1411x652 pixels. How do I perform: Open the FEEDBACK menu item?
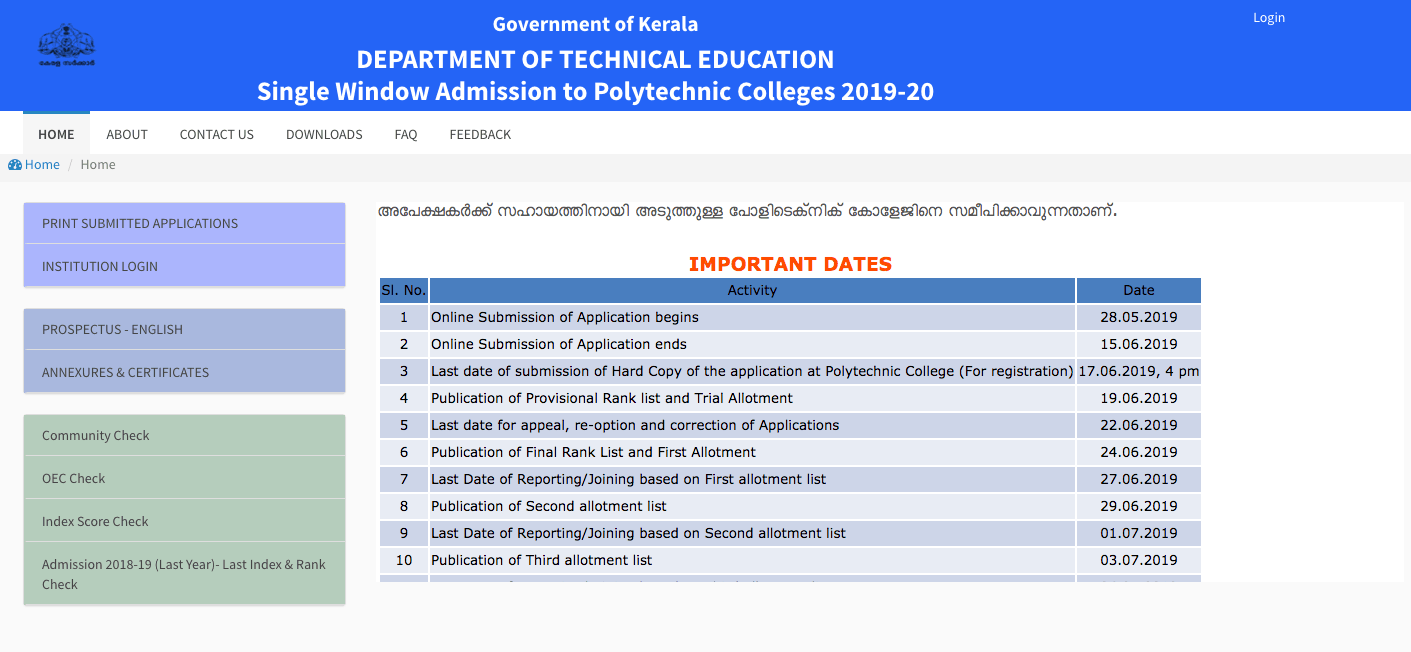point(480,134)
